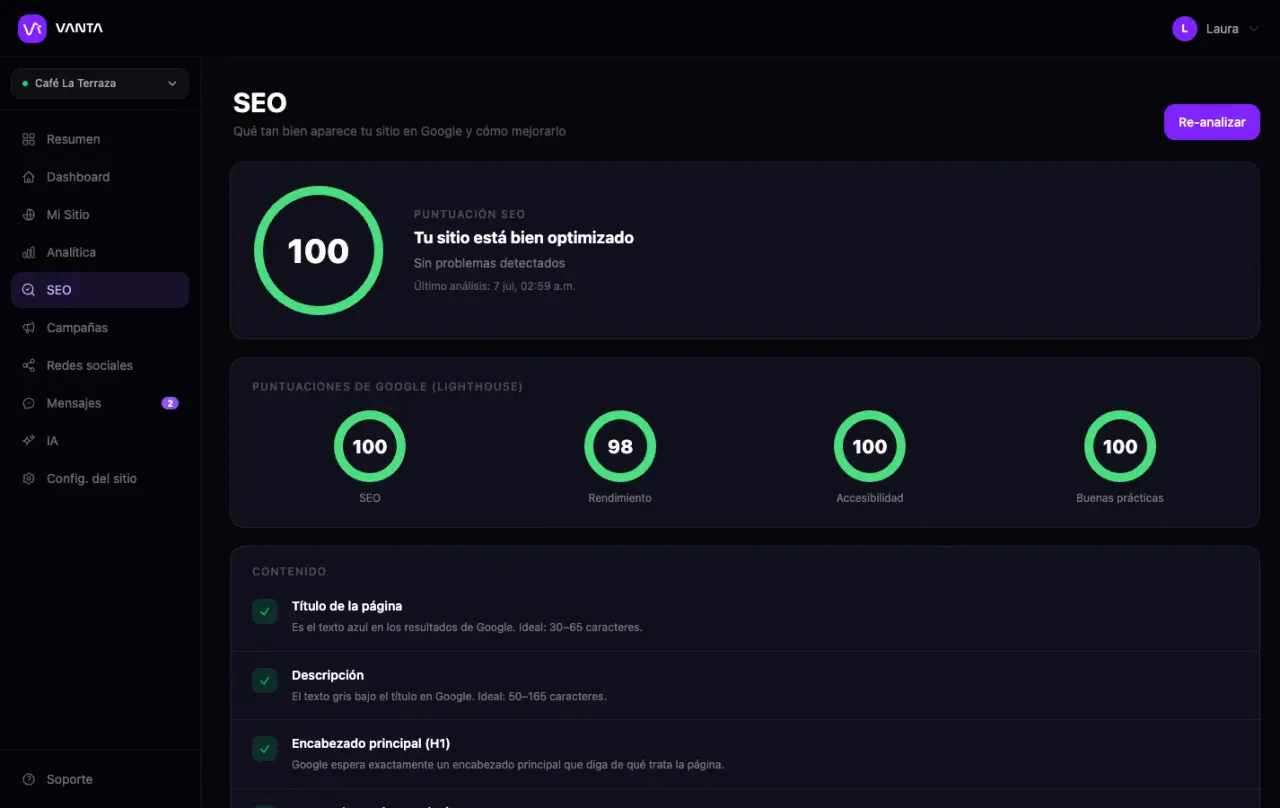
Task: Click the main SEO score ring showing 100
Action: click(x=318, y=251)
